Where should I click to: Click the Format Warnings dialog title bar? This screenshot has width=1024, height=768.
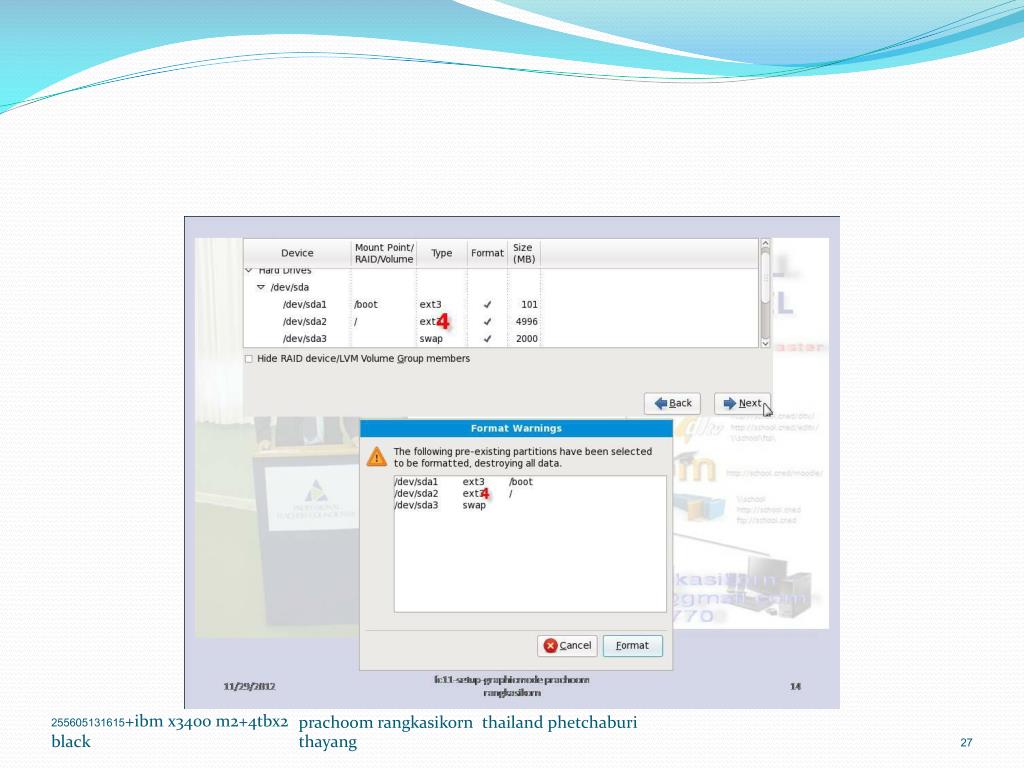tap(516, 428)
